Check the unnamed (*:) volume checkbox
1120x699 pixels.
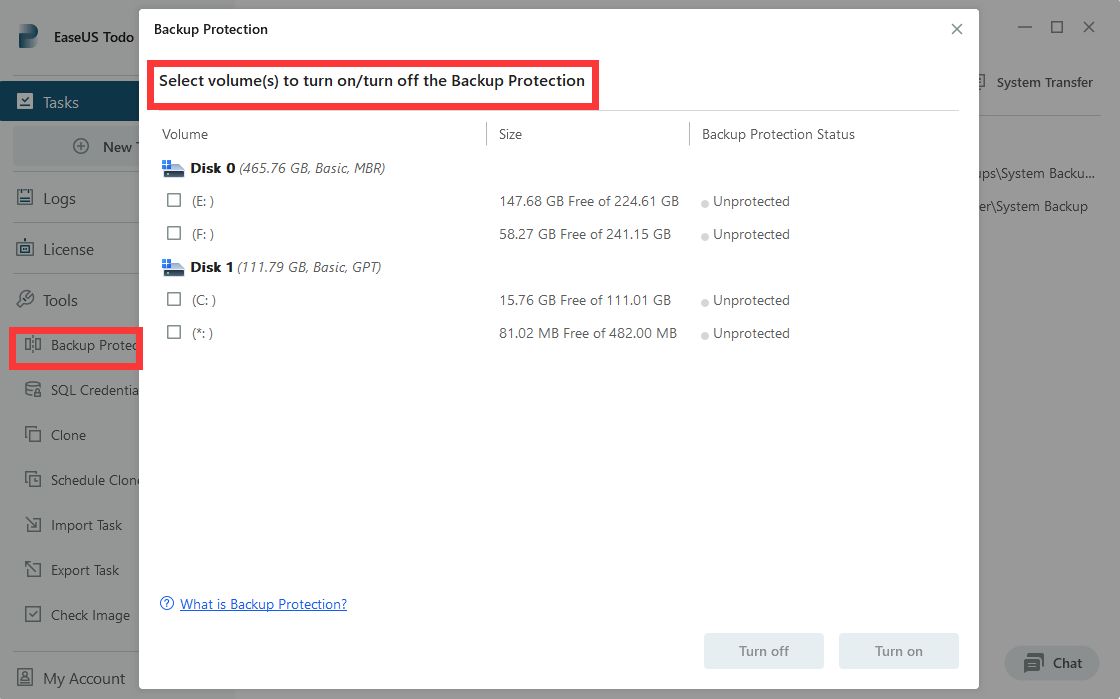(174, 332)
